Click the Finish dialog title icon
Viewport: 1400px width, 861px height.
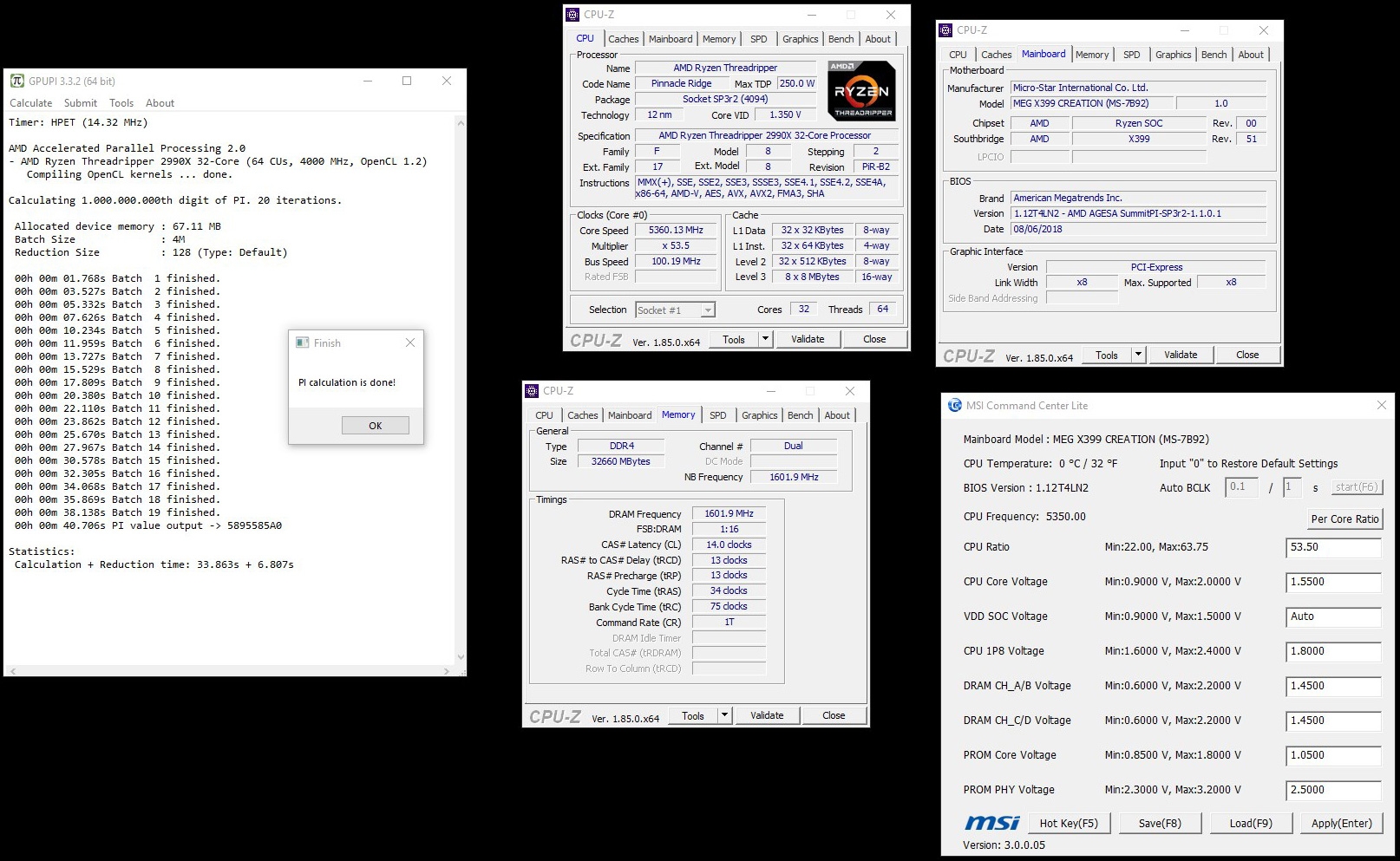[303, 342]
